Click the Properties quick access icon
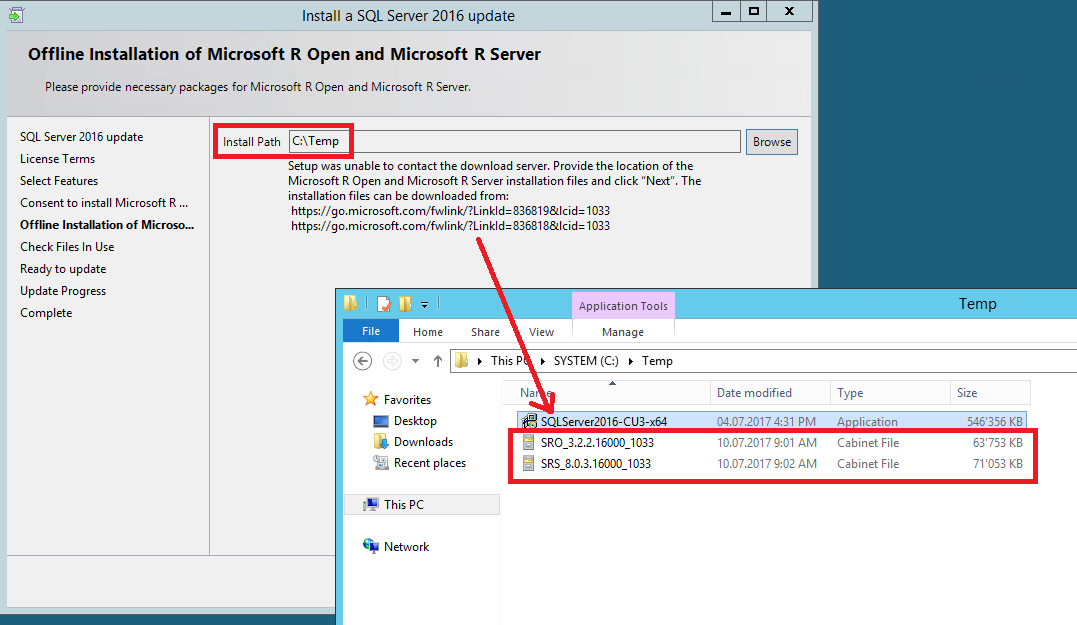 coord(384,304)
